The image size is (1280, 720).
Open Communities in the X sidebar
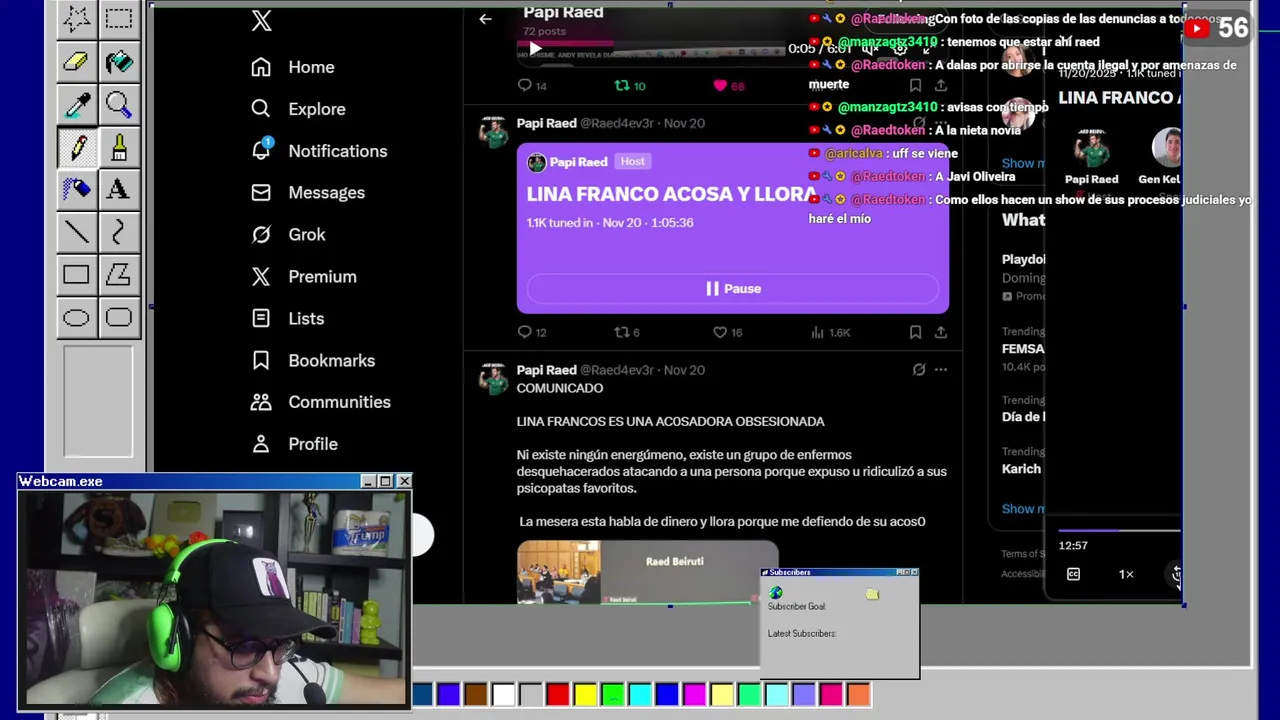pos(320,402)
